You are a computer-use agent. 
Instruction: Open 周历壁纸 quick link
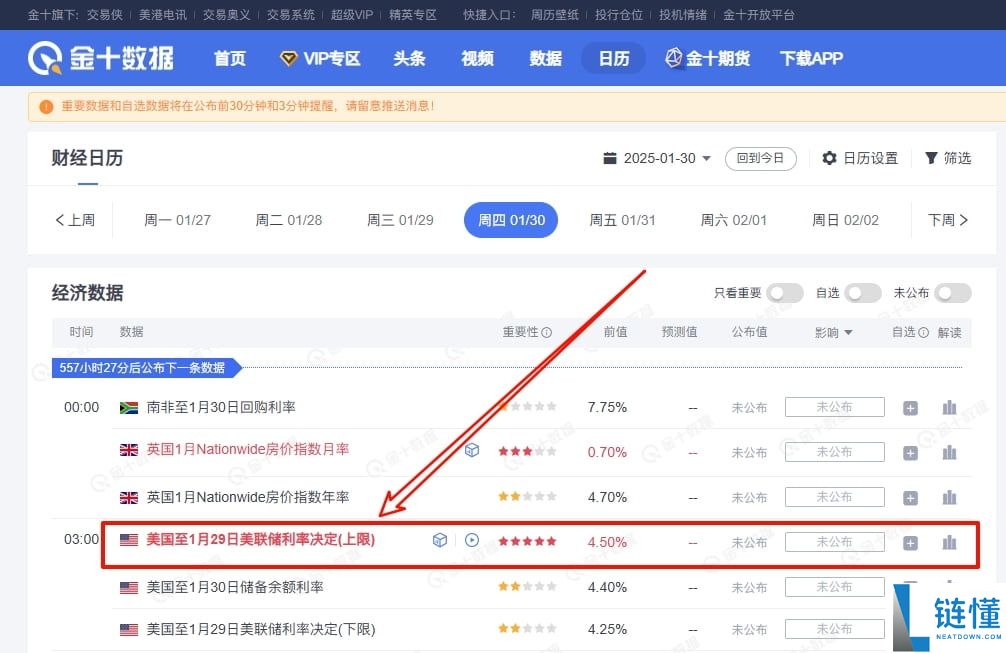pyautogui.click(x=555, y=15)
